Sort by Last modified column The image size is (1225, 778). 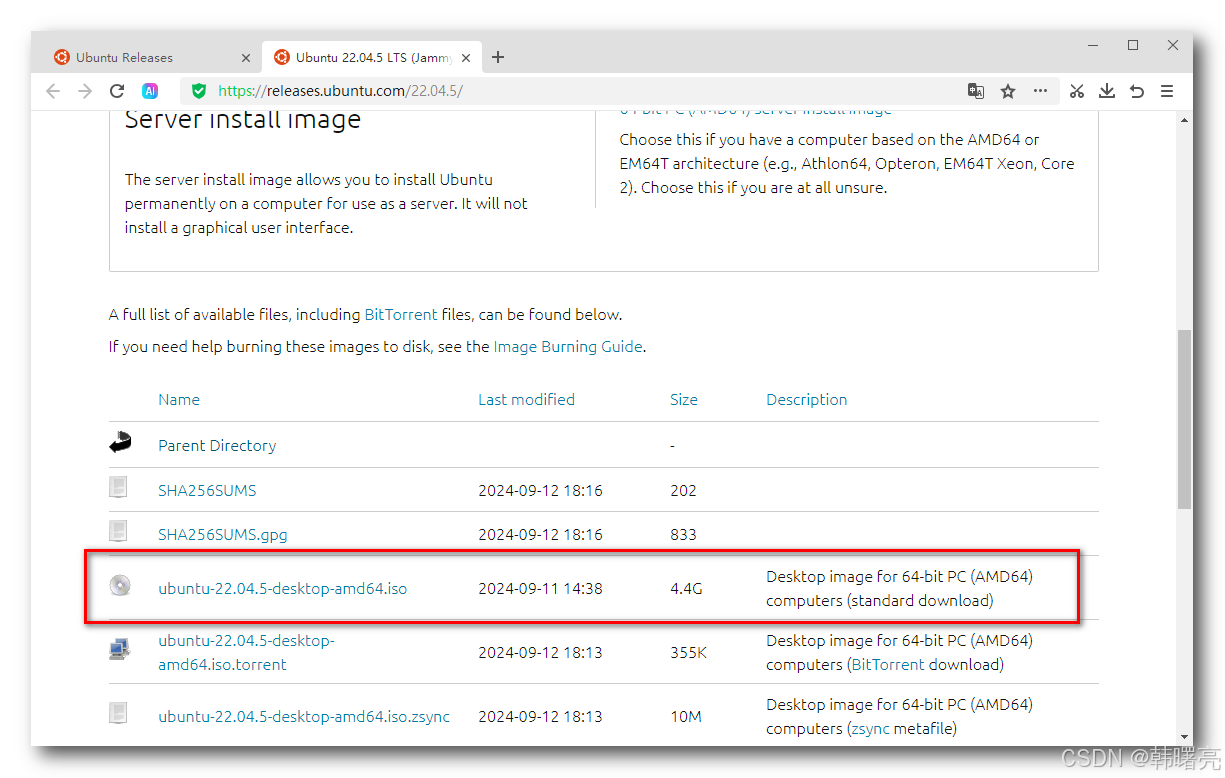click(x=526, y=400)
